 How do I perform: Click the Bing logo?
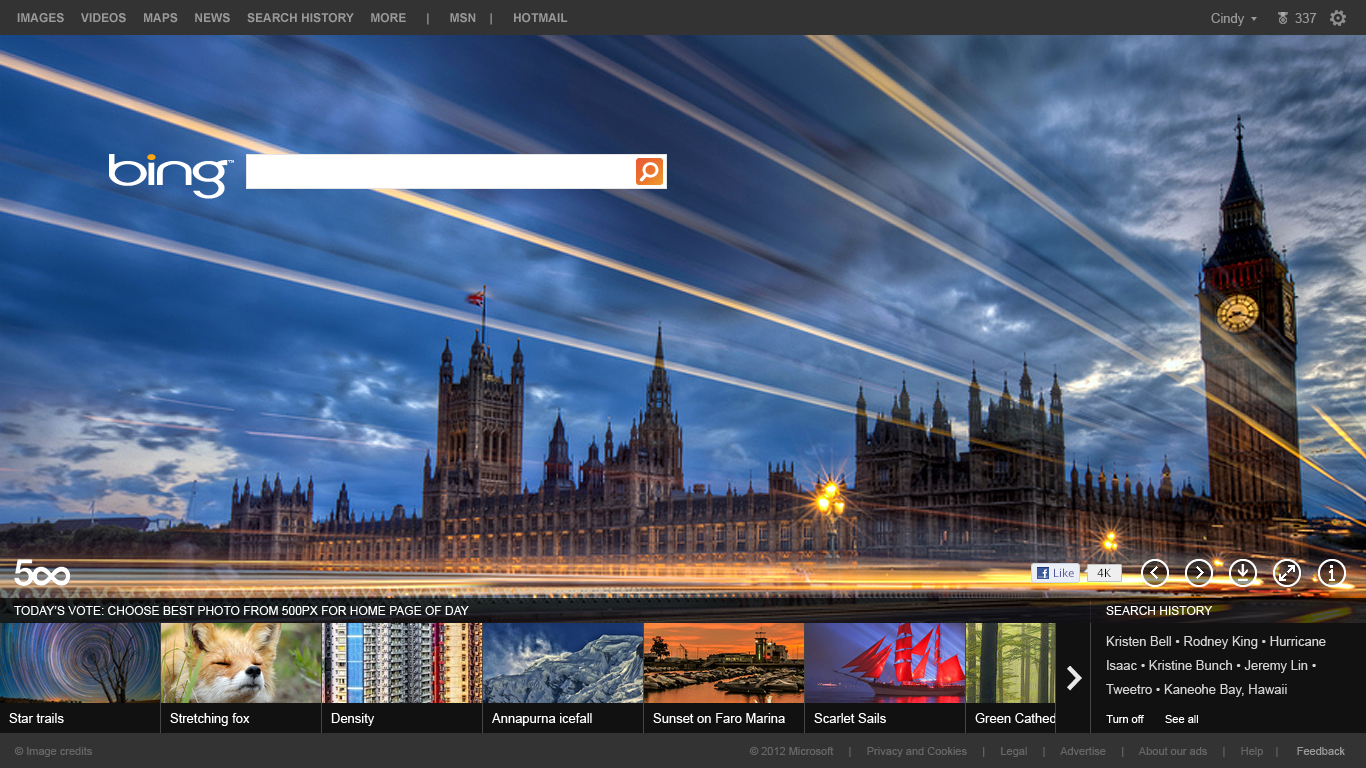tap(170, 175)
